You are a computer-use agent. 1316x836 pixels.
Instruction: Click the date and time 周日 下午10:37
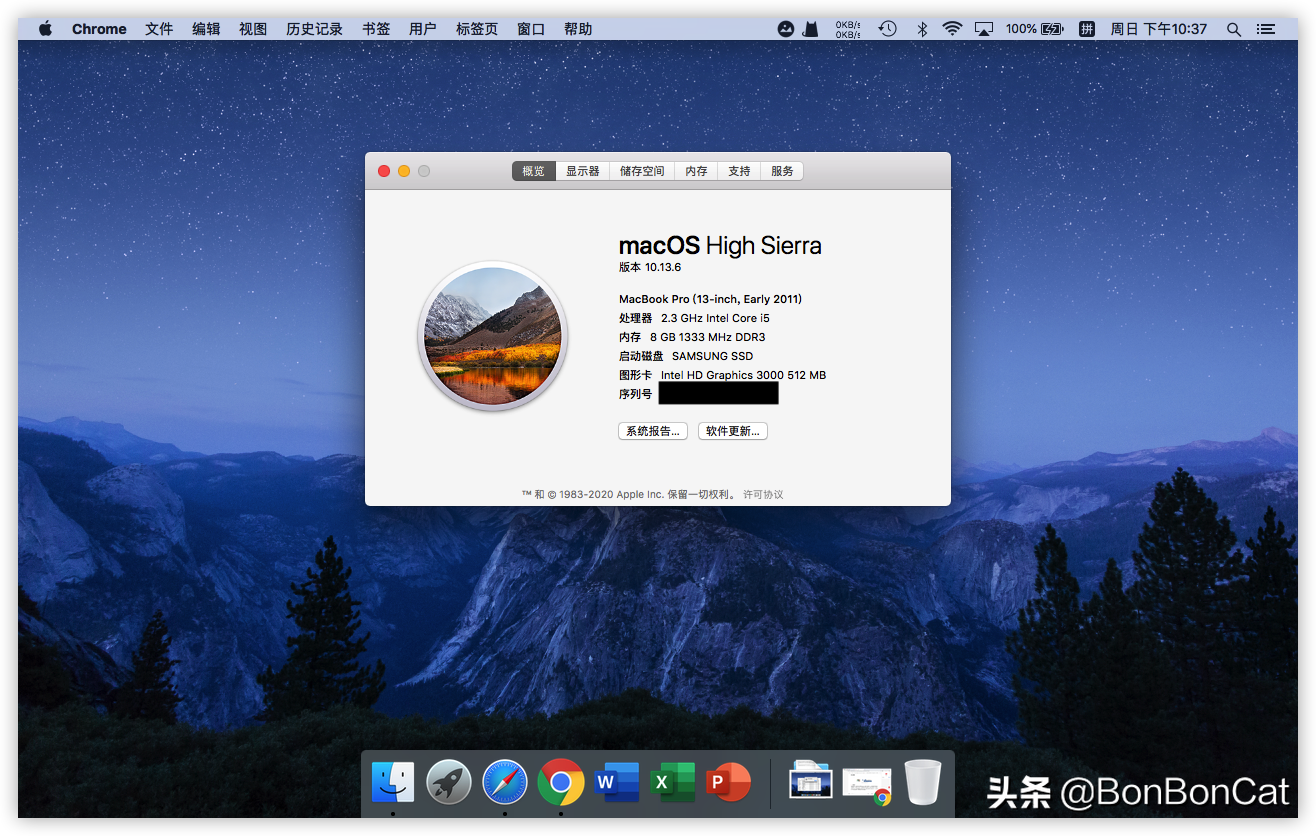point(1158,29)
